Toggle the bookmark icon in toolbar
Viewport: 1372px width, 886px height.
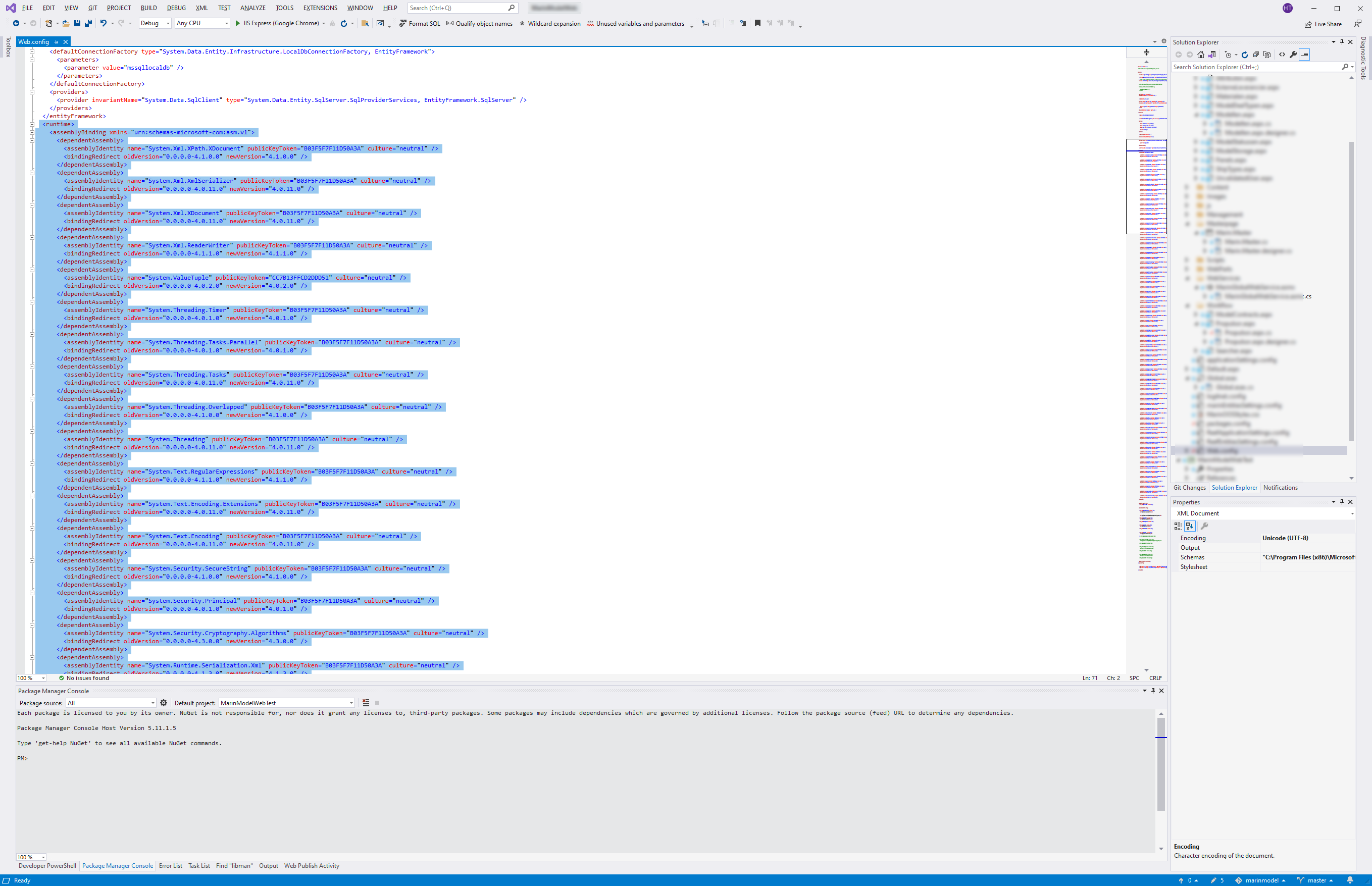[757, 24]
